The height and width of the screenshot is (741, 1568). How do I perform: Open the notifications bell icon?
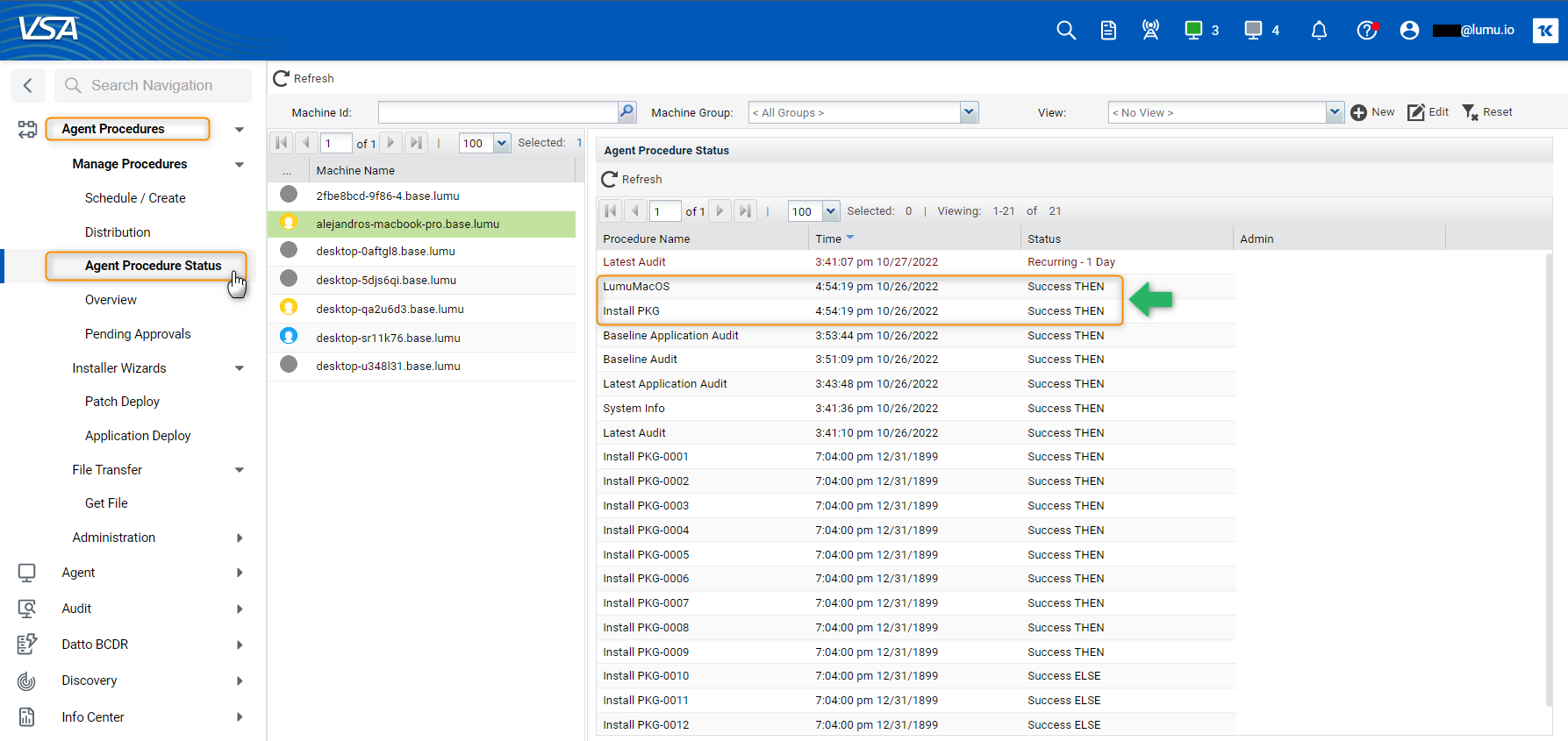(x=1318, y=31)
